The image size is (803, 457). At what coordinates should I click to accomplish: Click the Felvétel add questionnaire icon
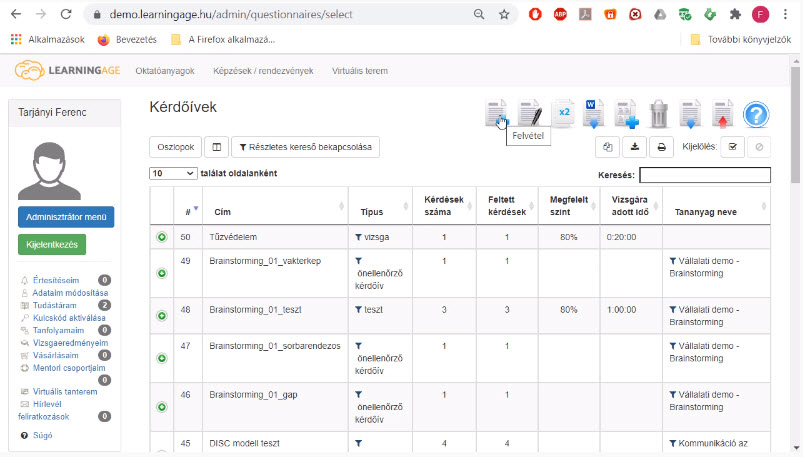(x=497, y=113)
